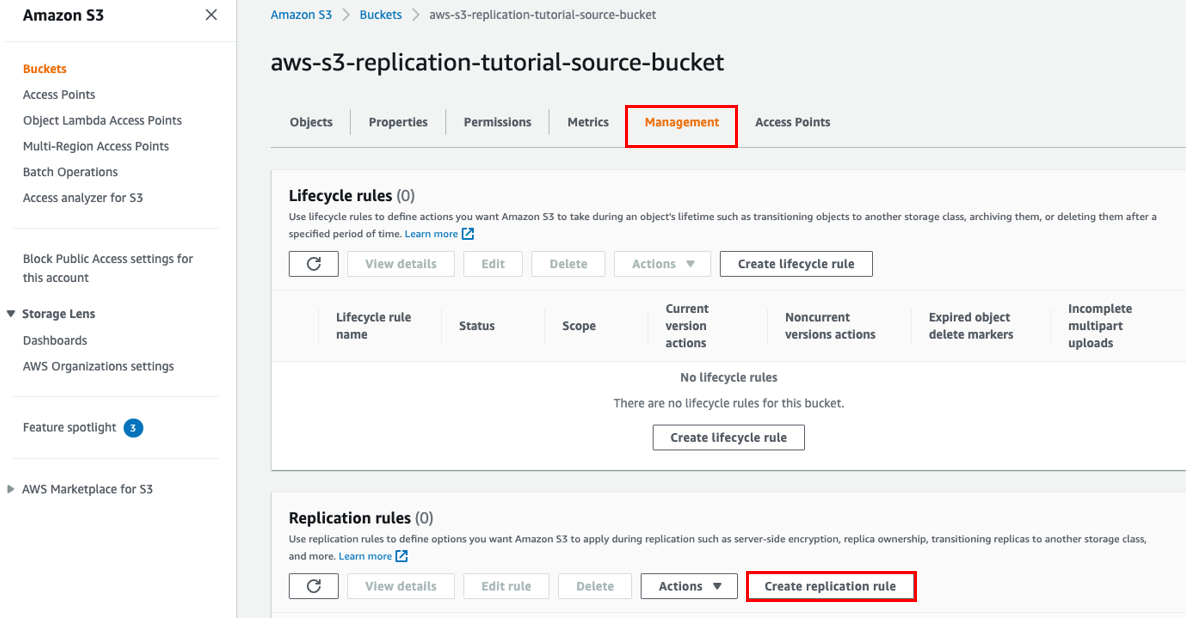Open Object Lambda Access Points sidebar link
The width and height of the screenshot is (1186, 618).
[x=102, y=120]
